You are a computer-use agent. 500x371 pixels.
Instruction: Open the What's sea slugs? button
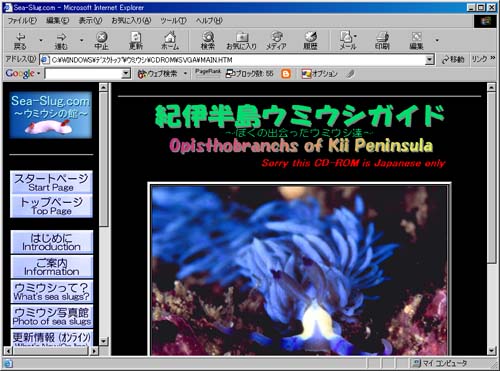52,291
